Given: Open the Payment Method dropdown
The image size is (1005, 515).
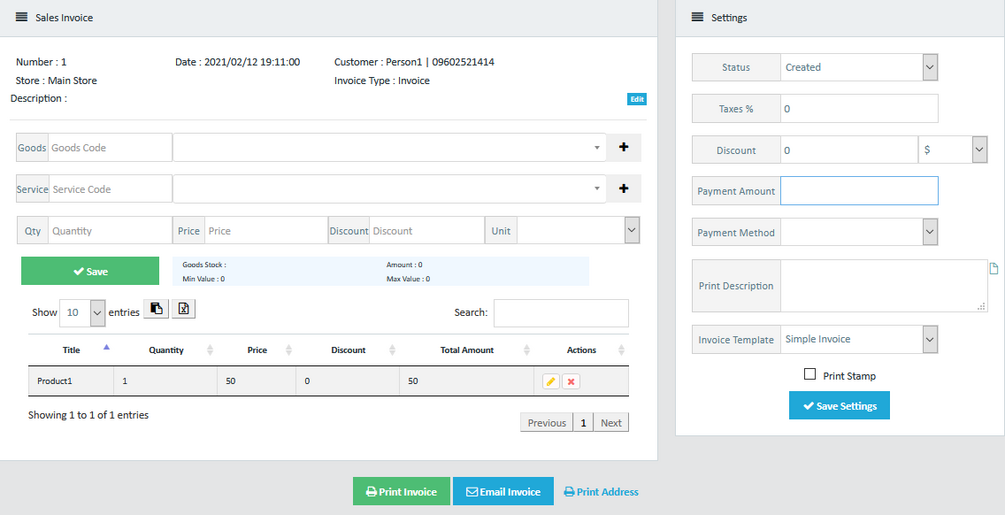Looking at the screenshot, I should [859, 233].
